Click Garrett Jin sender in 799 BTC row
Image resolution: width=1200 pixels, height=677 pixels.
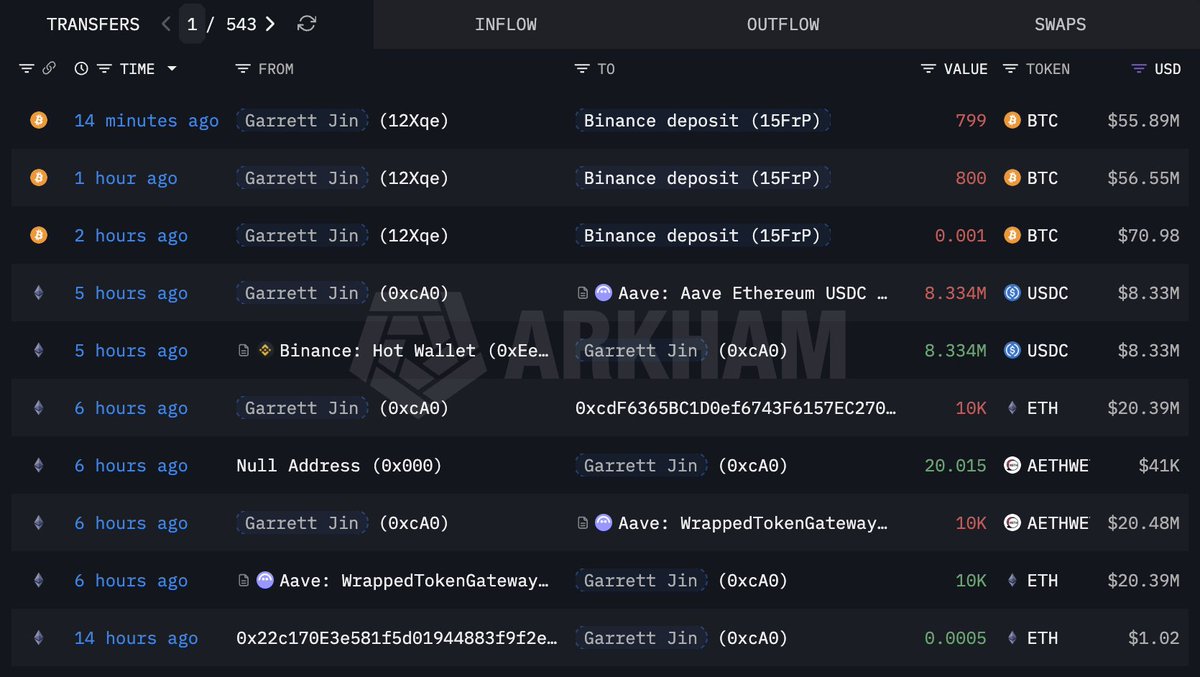(303, 120)
